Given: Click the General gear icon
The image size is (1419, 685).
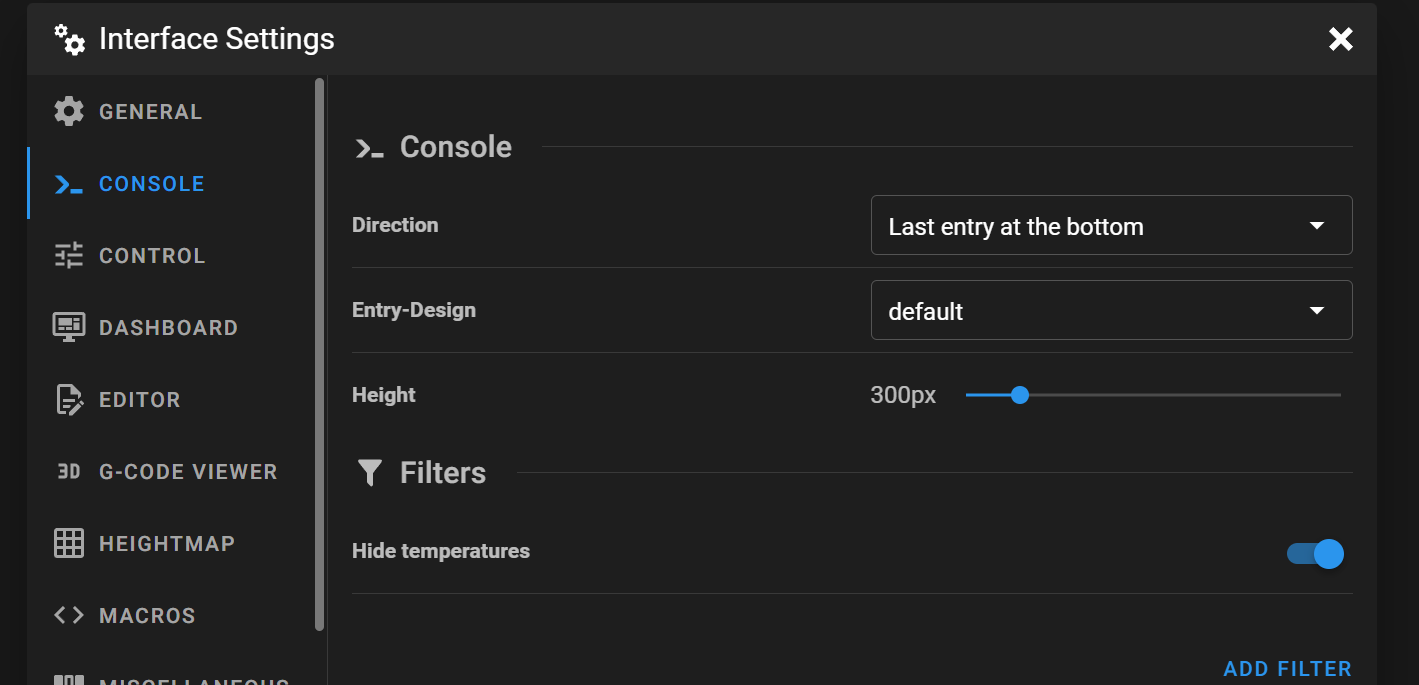Looking at the screenshot, I should click(x=68, y=111).
